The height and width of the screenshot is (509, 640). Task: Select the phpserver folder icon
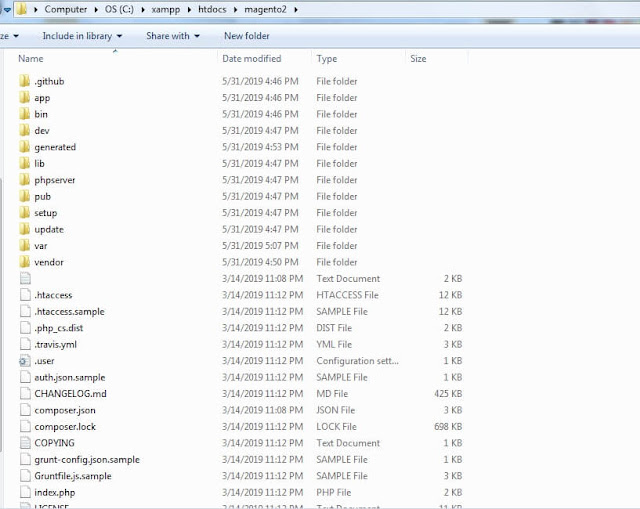coord(24,180)
